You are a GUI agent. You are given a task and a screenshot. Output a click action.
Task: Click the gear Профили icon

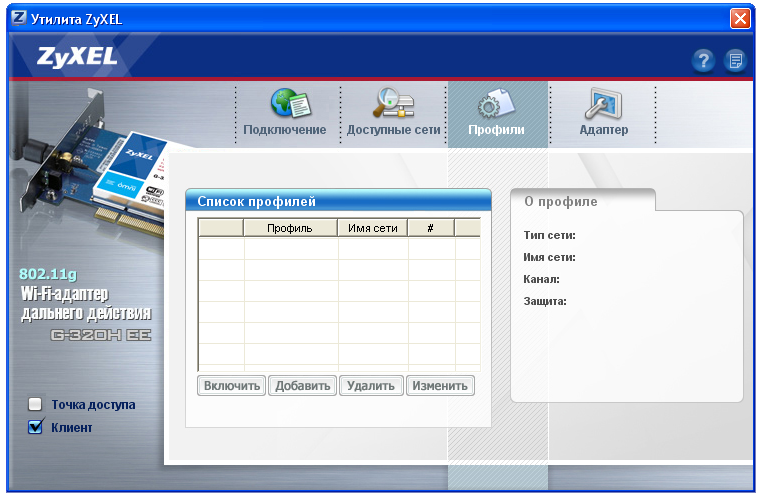click(x=496, y=102)
